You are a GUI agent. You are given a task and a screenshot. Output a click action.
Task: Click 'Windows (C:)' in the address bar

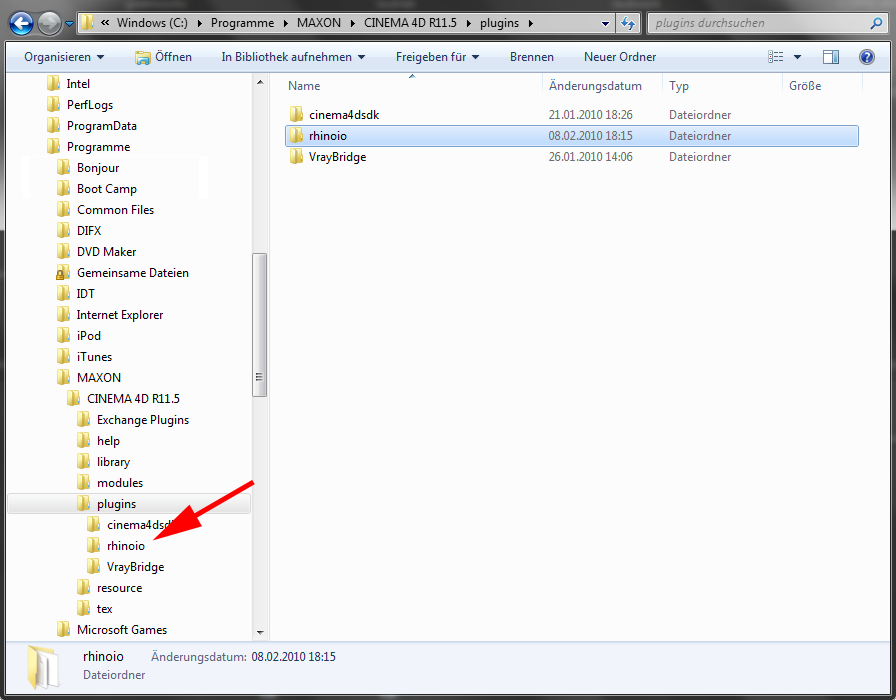click(x=152, y=23)
